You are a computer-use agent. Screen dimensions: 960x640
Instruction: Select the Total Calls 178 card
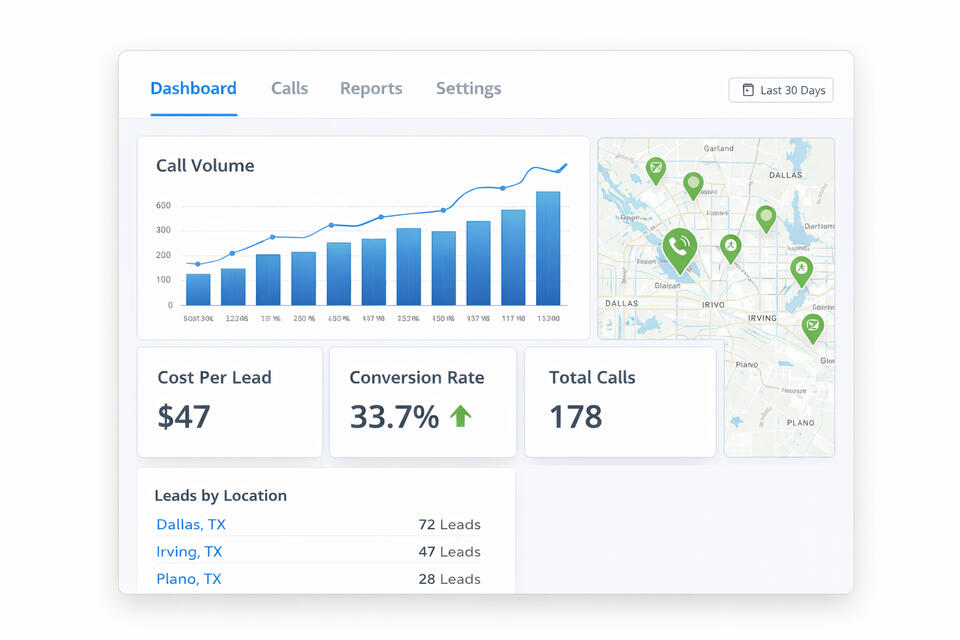coord(620,402)
